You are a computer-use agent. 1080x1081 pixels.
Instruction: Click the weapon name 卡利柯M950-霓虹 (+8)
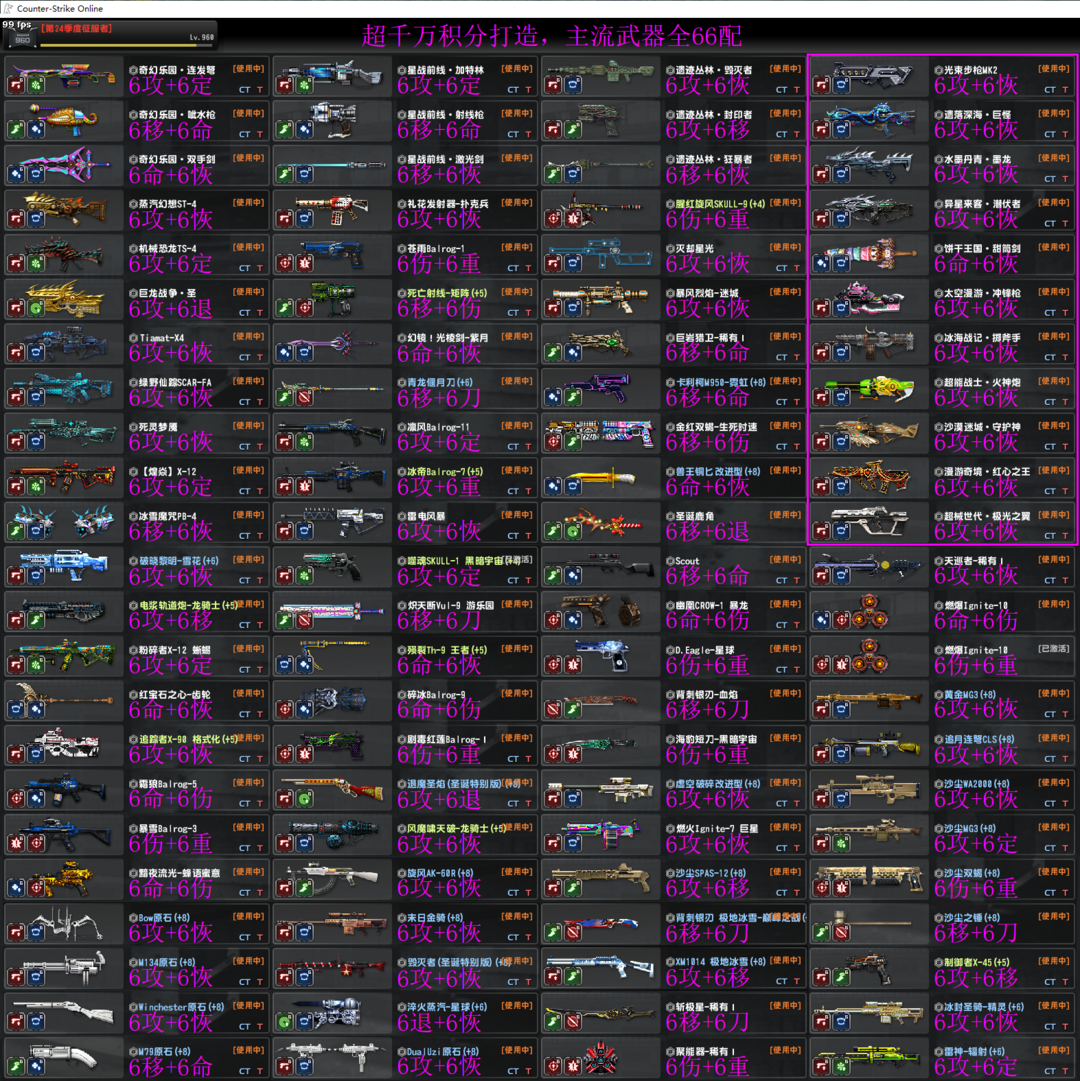720,382
